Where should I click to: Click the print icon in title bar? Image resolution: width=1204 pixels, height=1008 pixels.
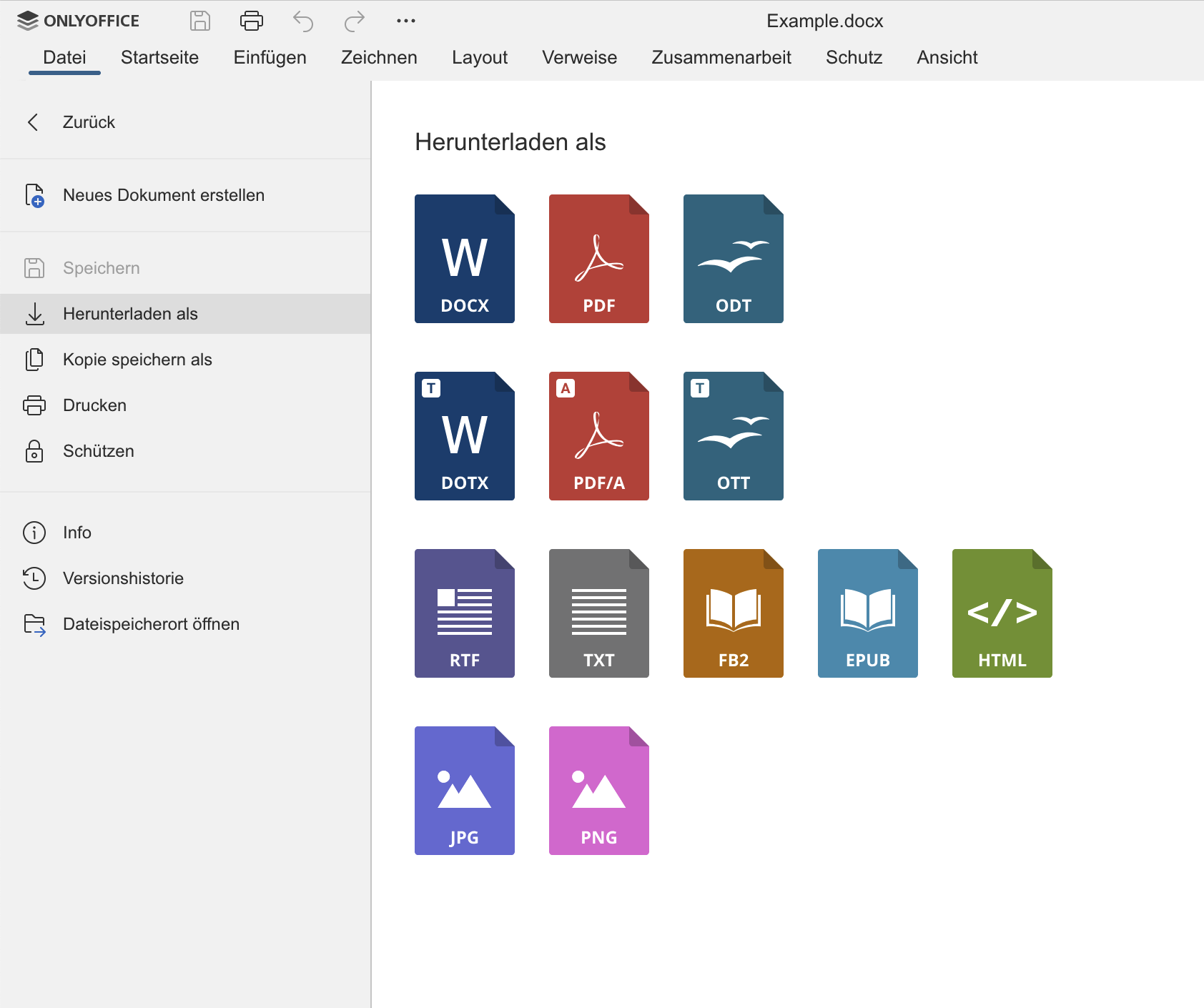[x=251, y=21]
